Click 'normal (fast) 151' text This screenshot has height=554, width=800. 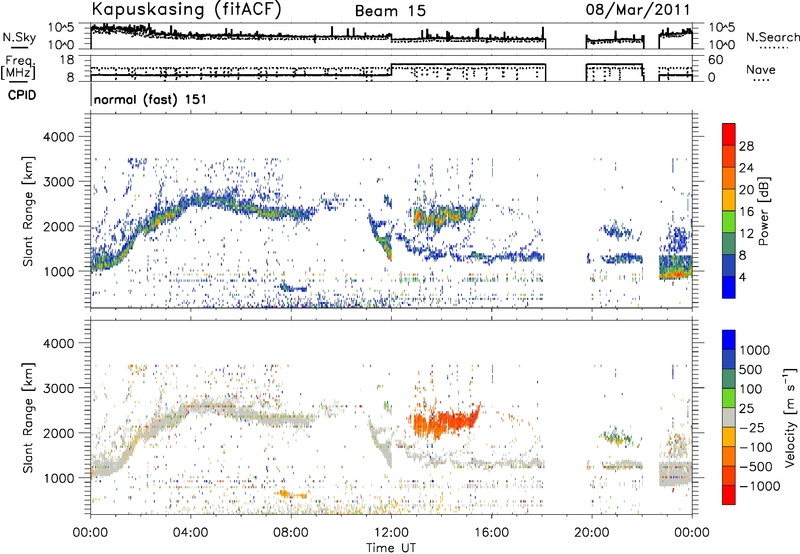point(151,99)
